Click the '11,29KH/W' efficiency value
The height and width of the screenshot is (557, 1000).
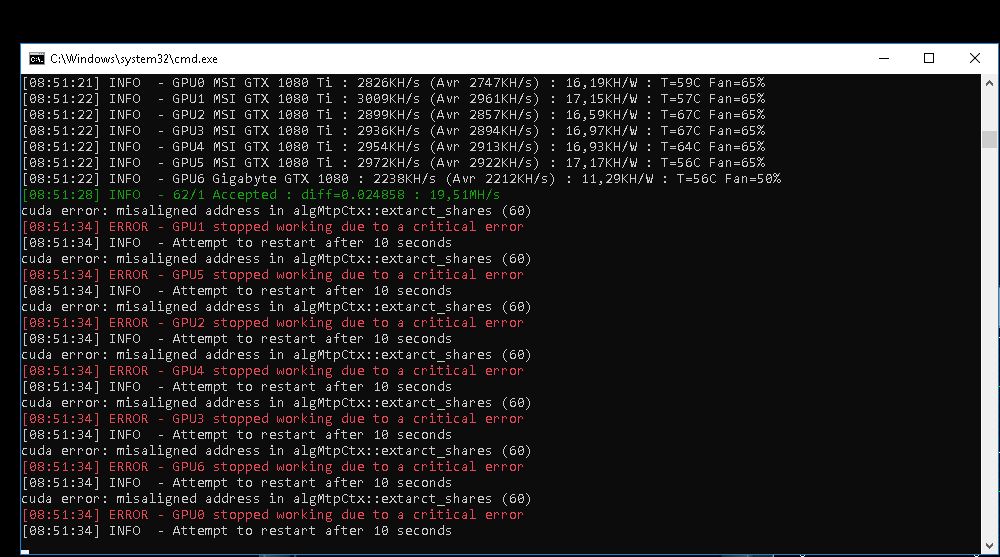click(x=617, y=179)
